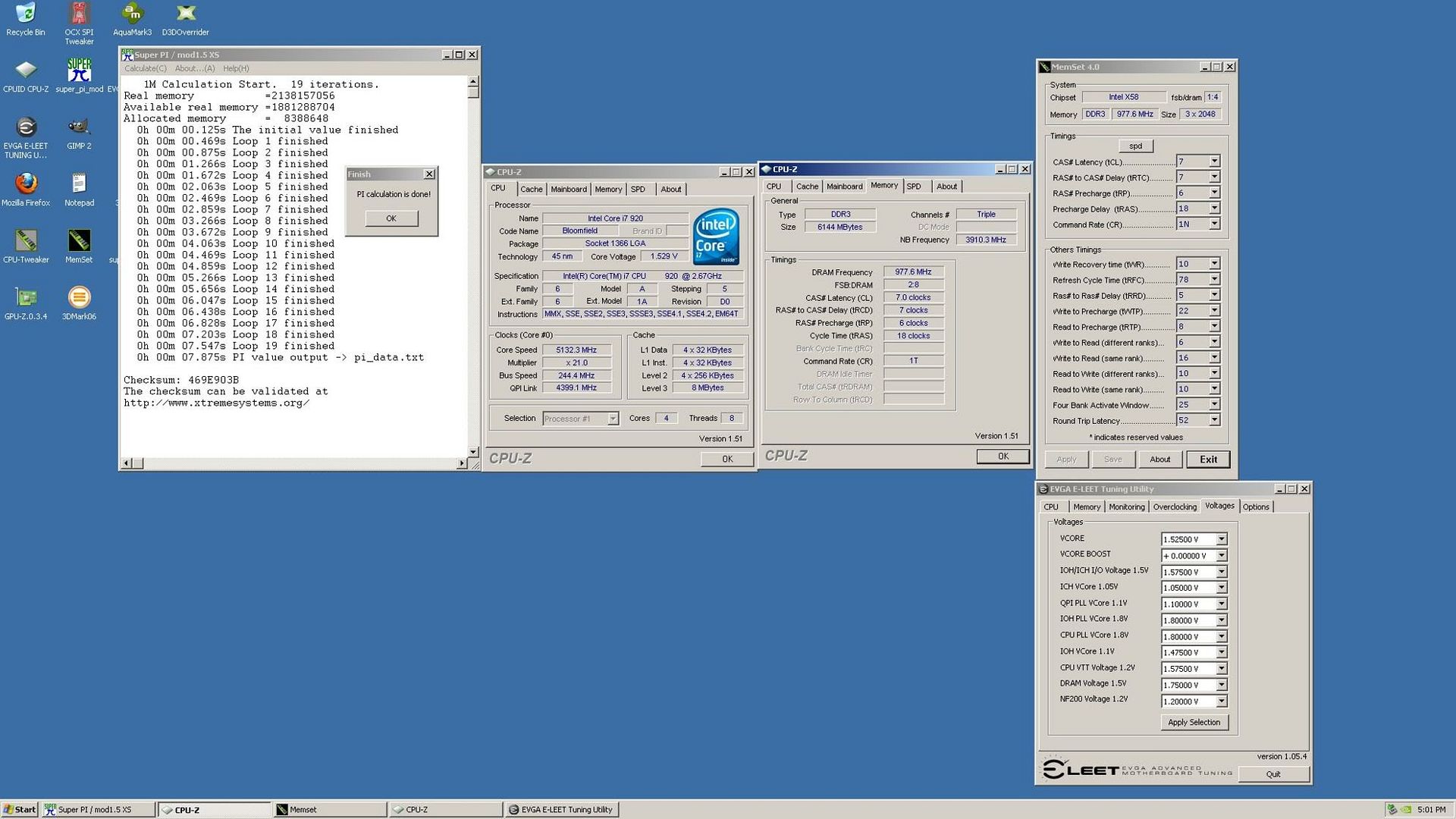The height and width of the screenshot is (819, 1456).
Task: Switch to the Monitoring tab in E-LEET
Action: click(1126, 507)
